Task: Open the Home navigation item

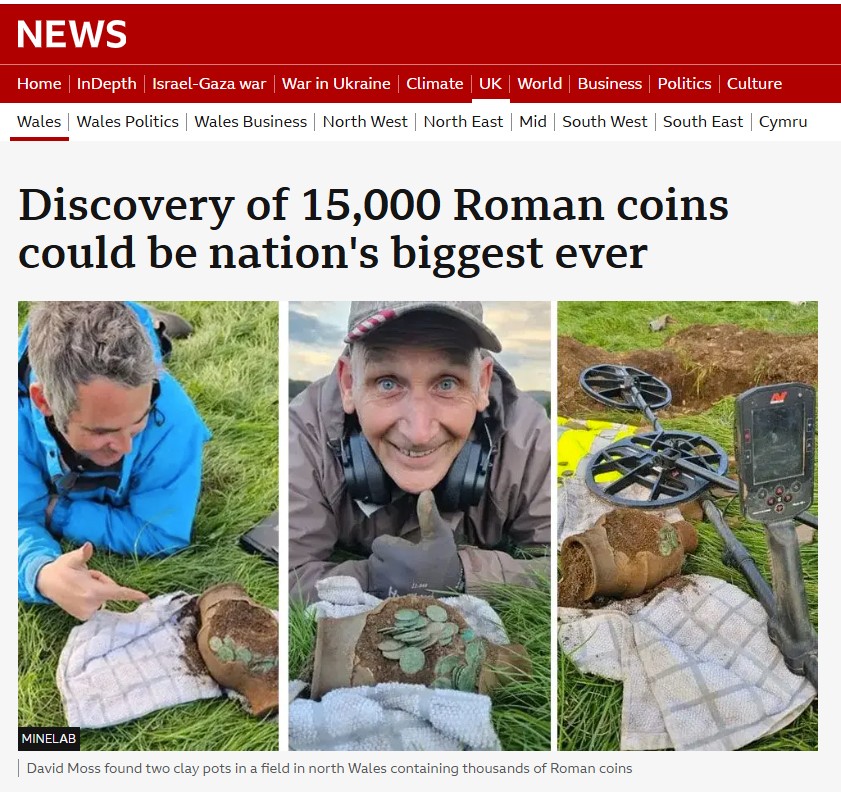Action: coord(39,84)
